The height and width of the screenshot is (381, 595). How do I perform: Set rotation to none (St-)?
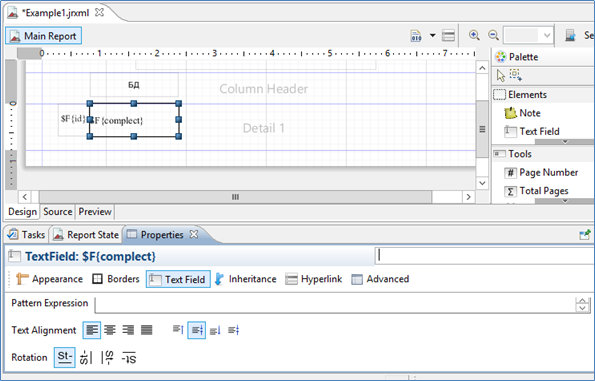coord(65,357)
